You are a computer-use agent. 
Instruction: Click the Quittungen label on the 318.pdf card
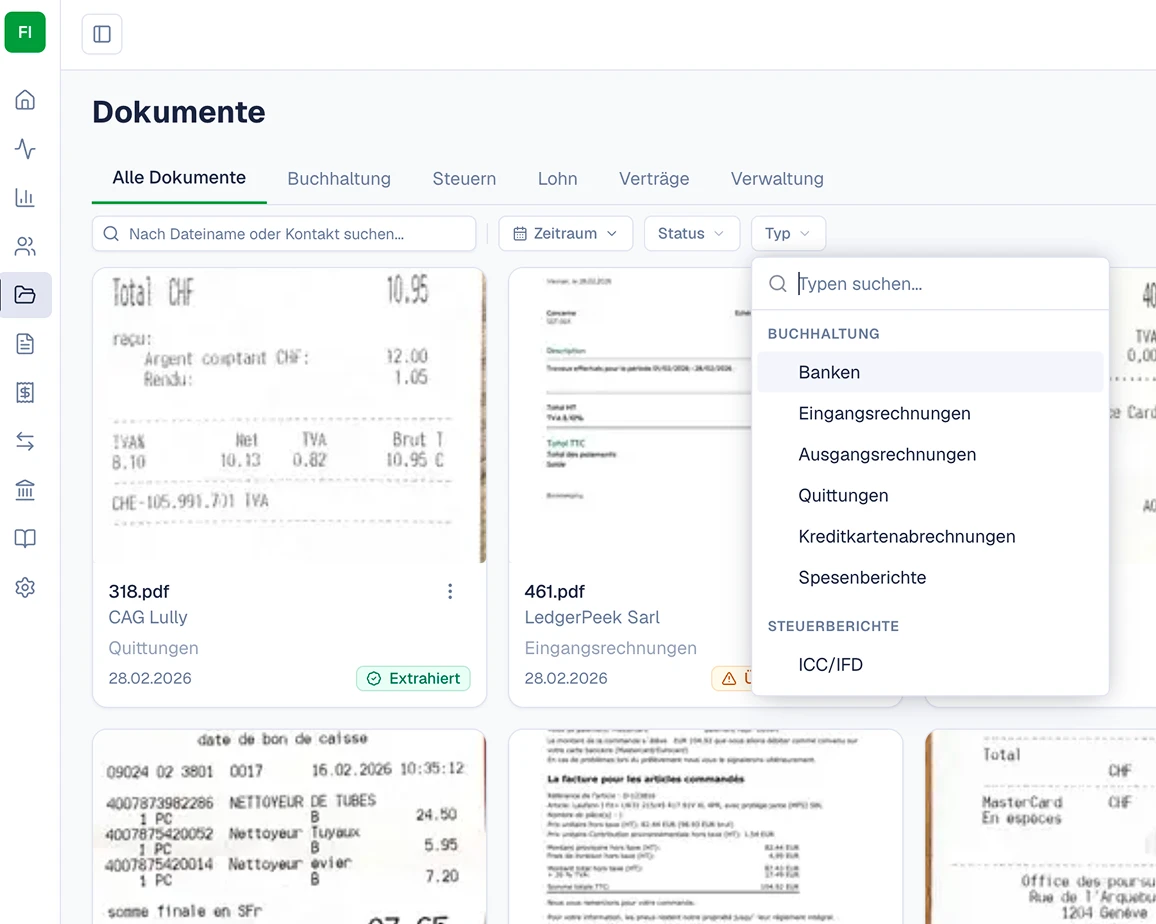153,648
